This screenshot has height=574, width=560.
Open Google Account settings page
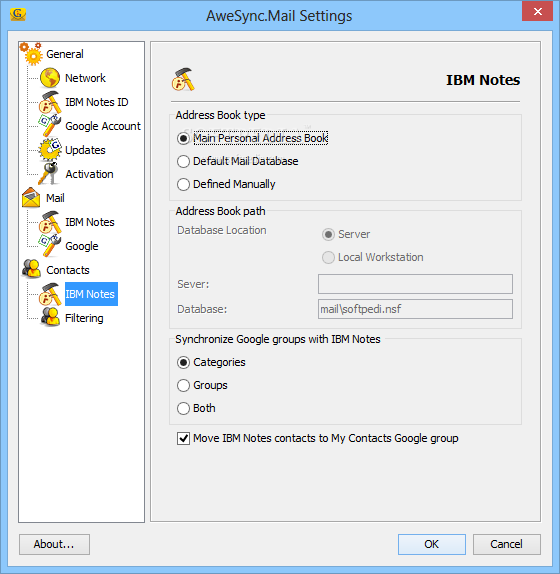pyautogui.click(x=102, y=126)
